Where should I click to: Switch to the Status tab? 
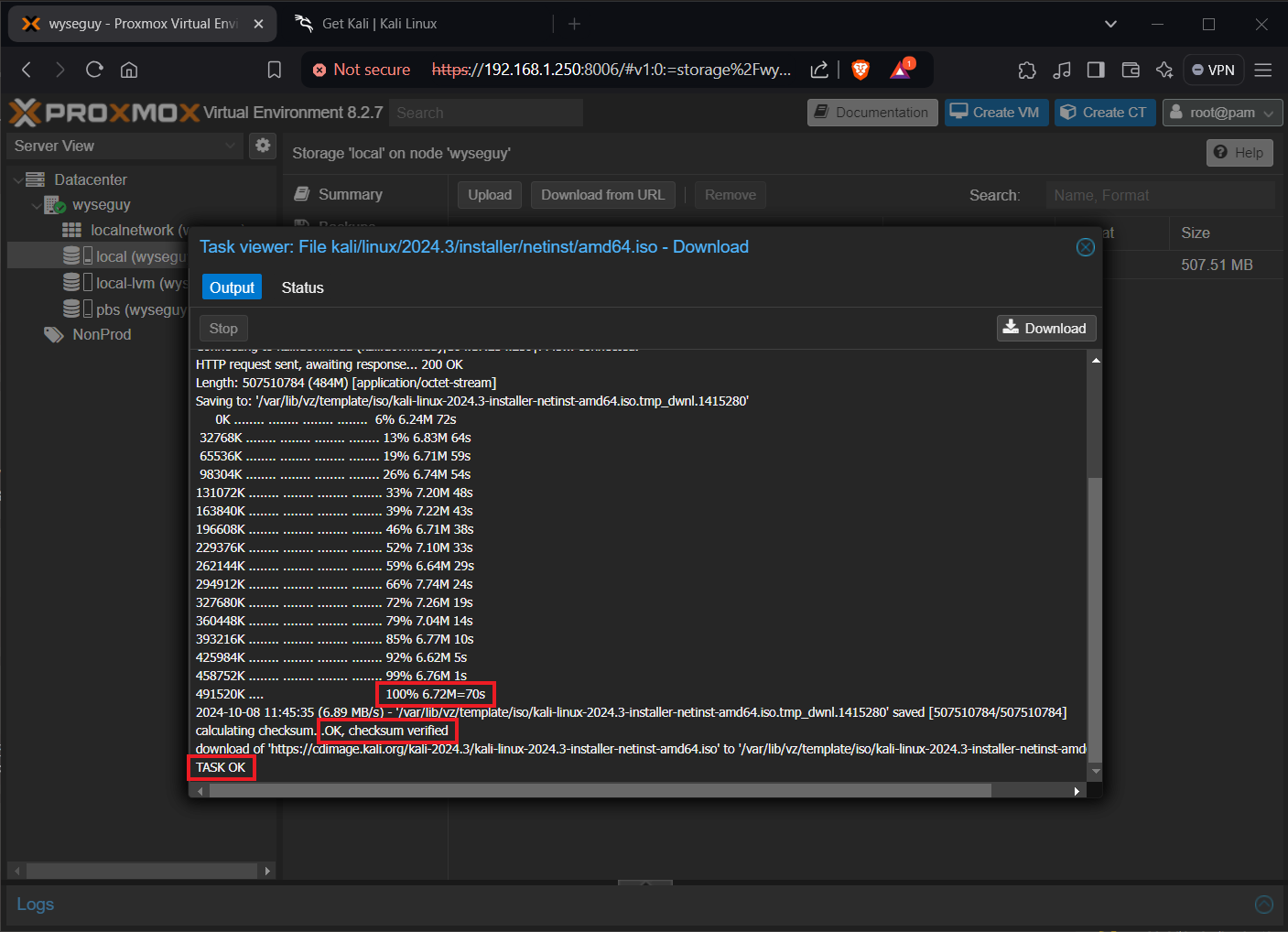click(x=302, y=287)
